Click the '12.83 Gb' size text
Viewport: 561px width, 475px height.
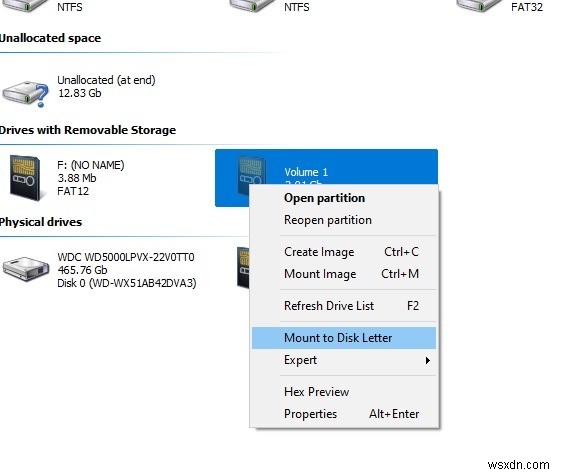80,93
